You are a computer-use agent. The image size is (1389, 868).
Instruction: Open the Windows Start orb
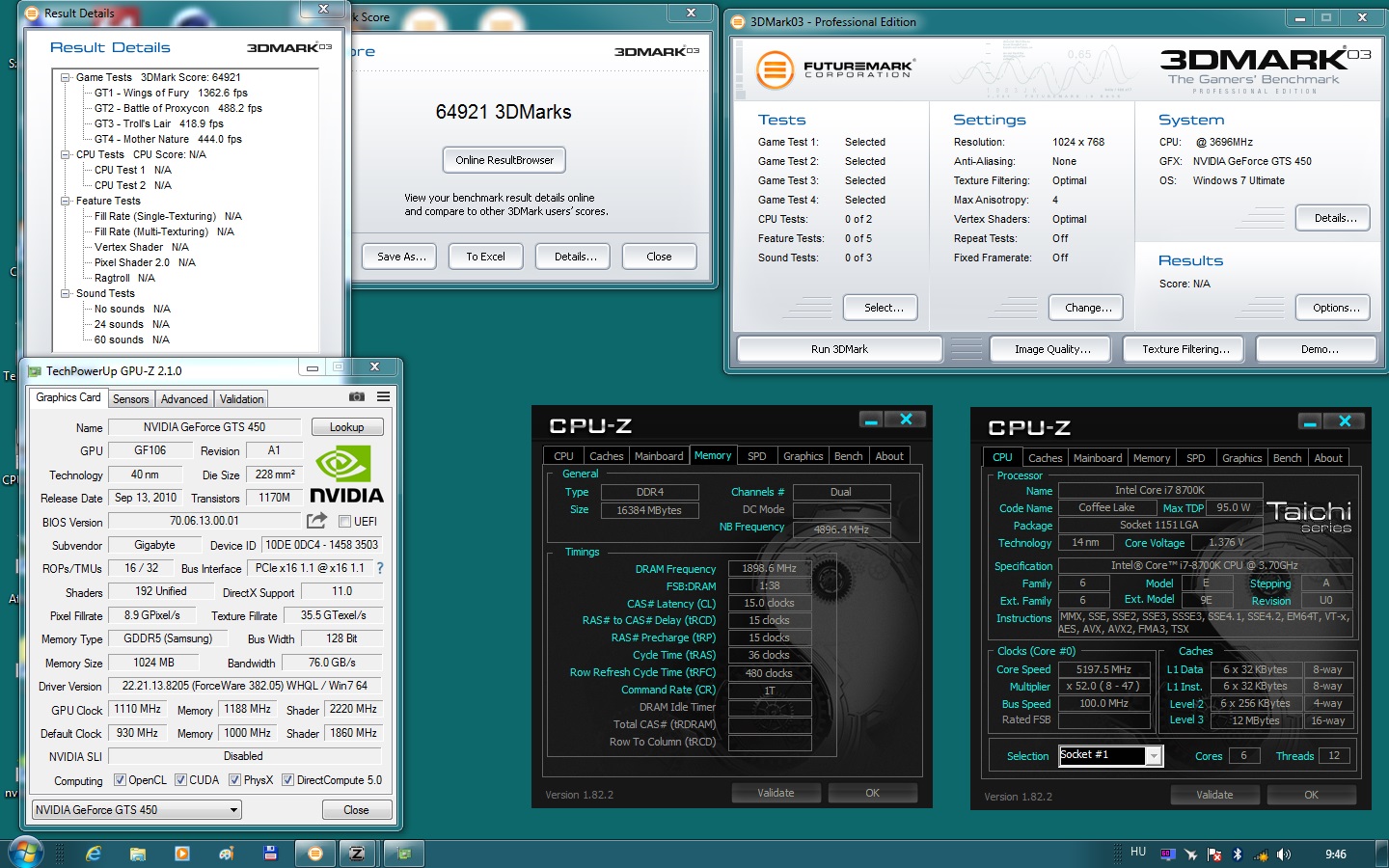pyautogui.click(x=25, y=853)
